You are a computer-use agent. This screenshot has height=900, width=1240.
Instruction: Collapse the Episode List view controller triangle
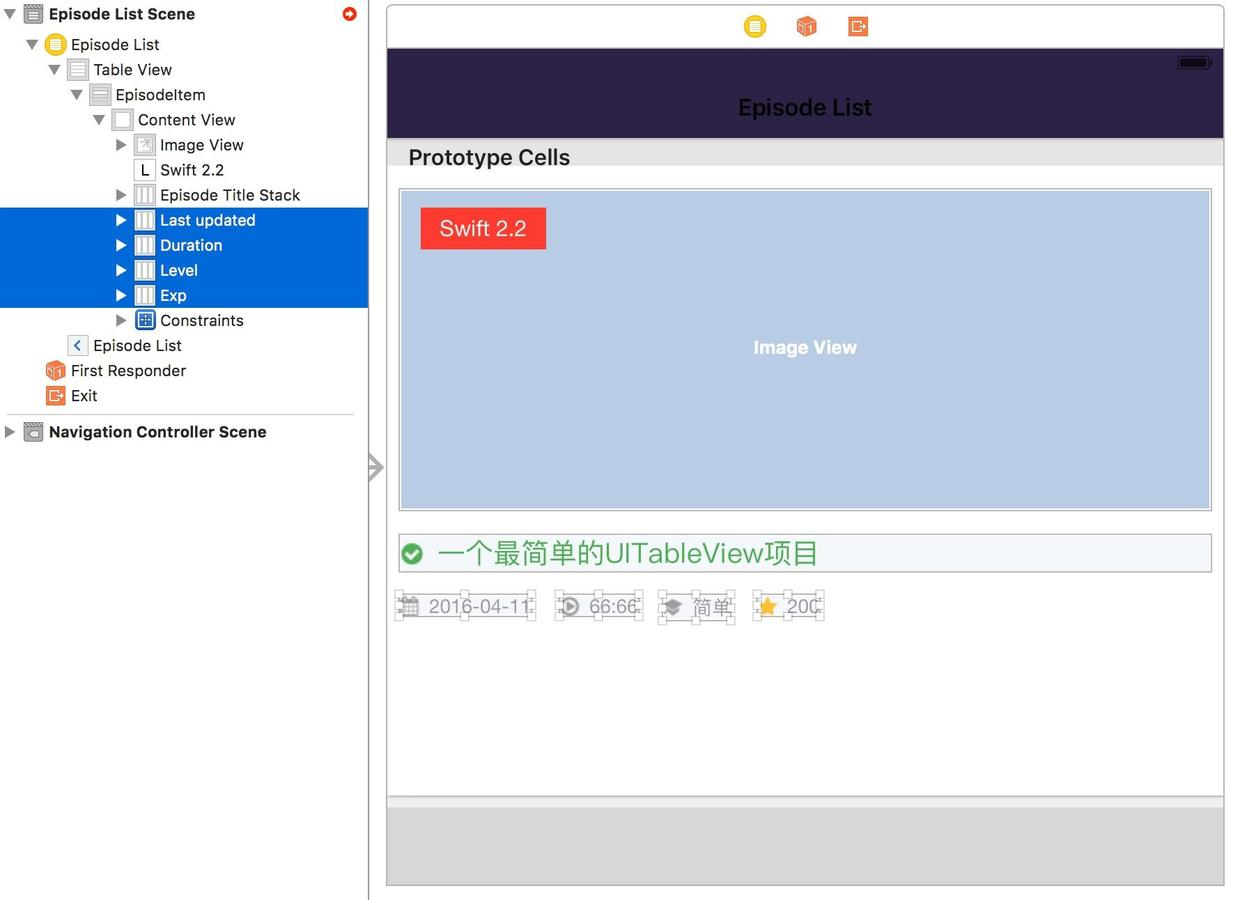[33, 44]
